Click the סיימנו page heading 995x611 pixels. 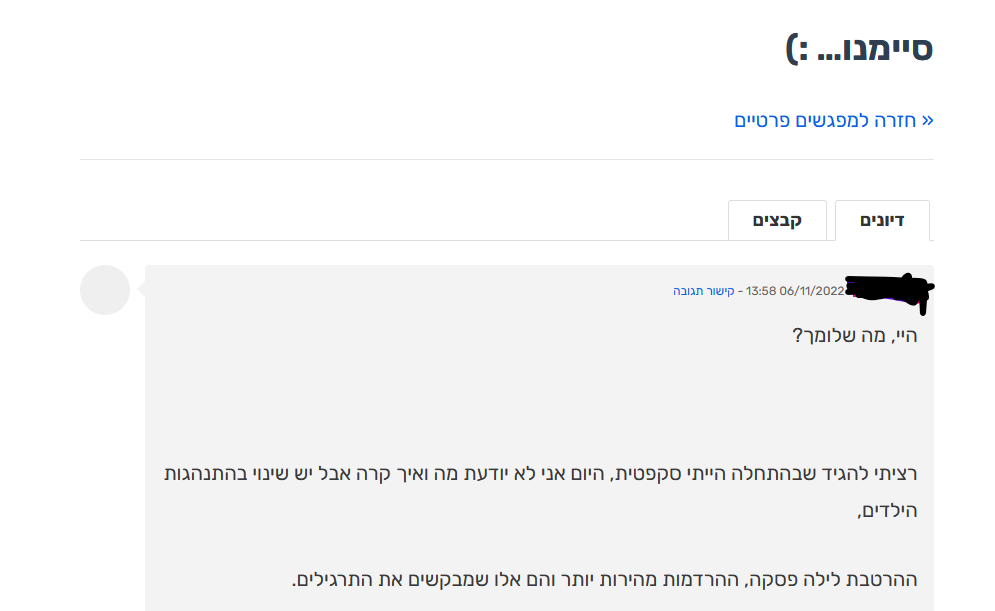click(860, 48)
